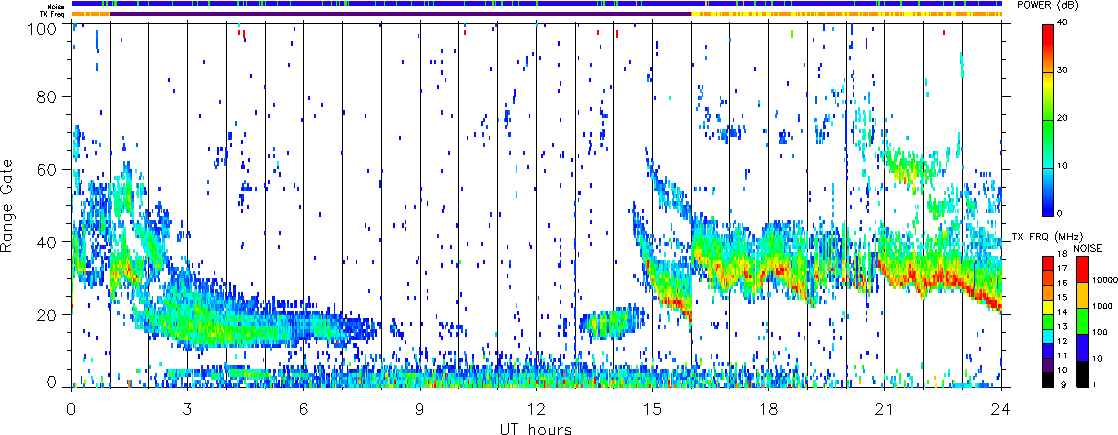This screenshot has width=1118, height=435.
Task: Click x-axis tick label "6" UT hours
Action: tap(303, 409)
